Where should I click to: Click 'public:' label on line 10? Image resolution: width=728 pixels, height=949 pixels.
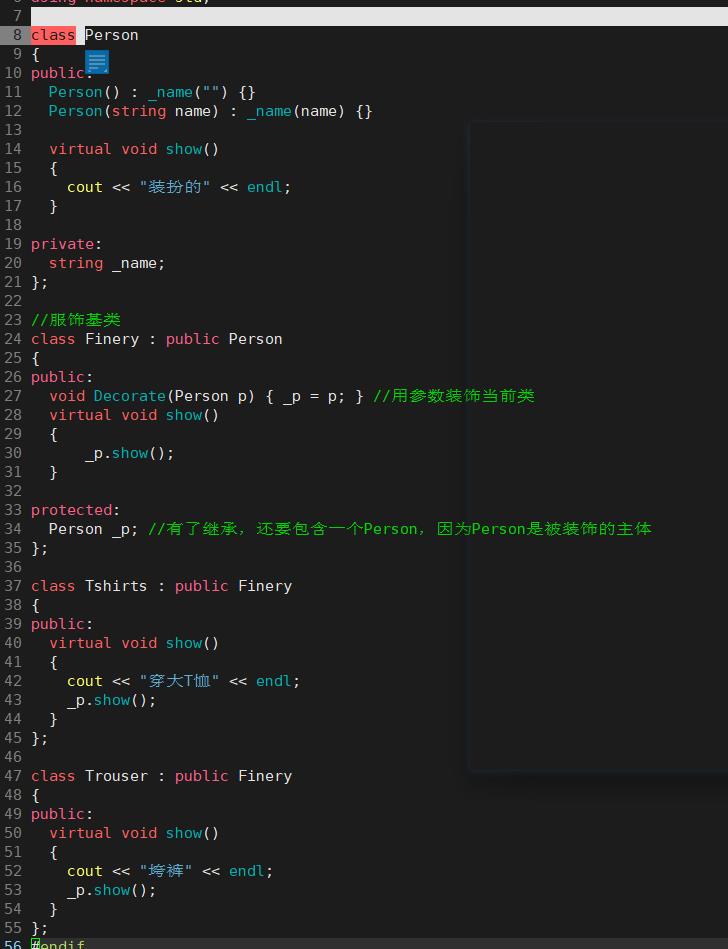click(x=62, y=73)
